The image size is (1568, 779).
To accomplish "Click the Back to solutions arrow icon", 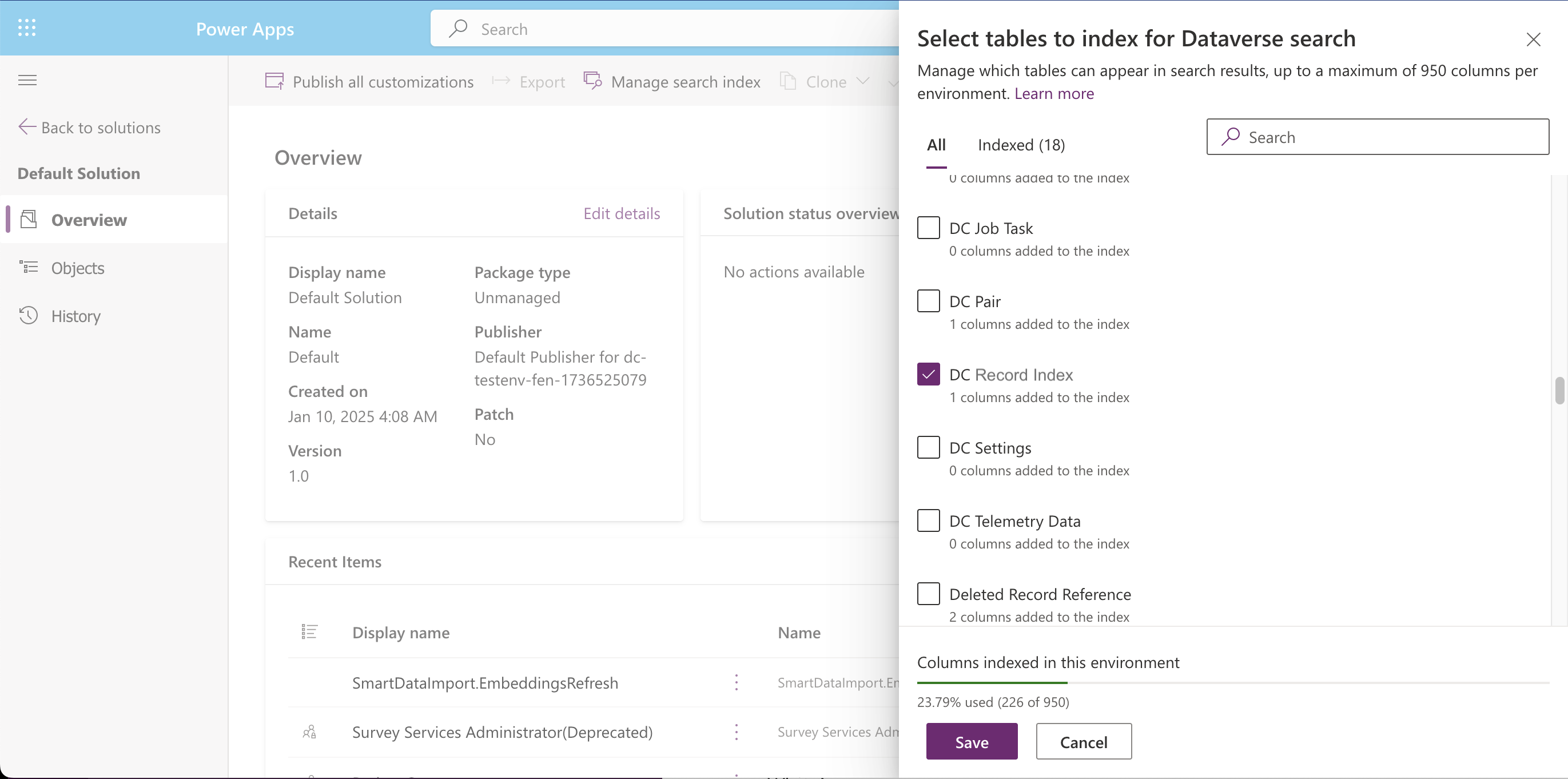I will coord(27,126).
